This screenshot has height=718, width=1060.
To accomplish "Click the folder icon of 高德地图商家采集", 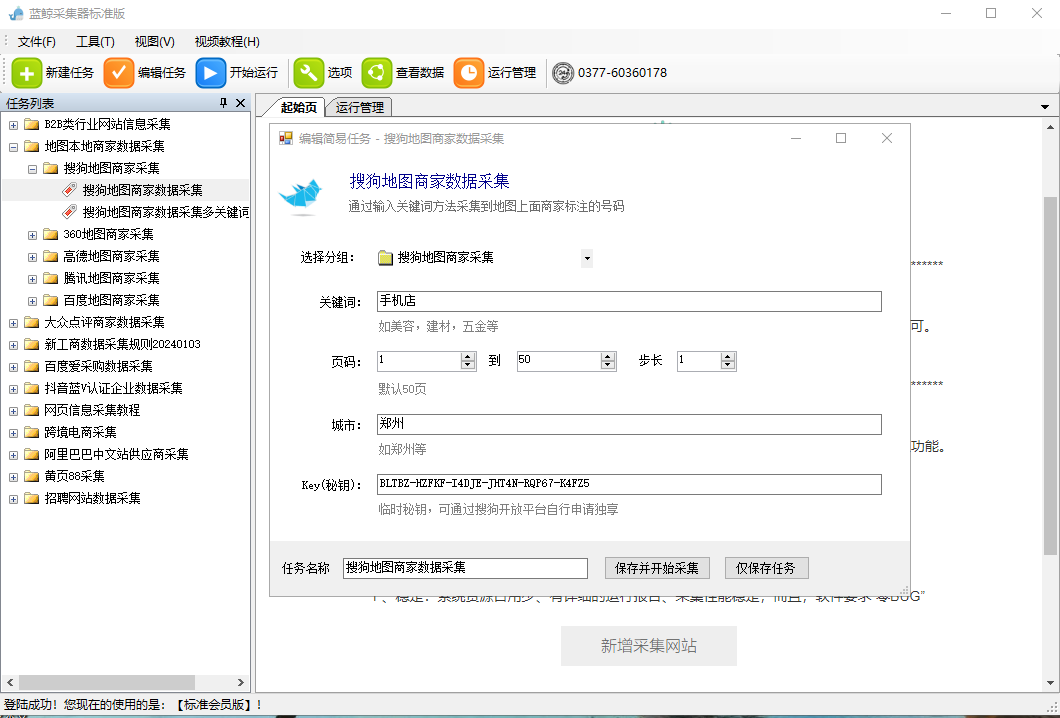I will (50, 256).
